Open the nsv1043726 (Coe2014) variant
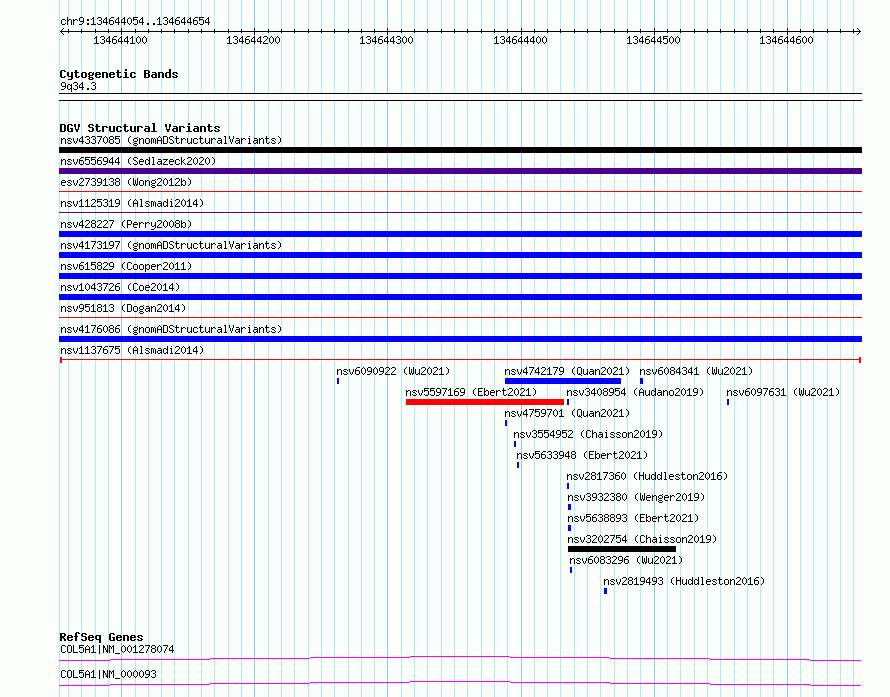This screenshot has width=890, height=697. point(120,287)
